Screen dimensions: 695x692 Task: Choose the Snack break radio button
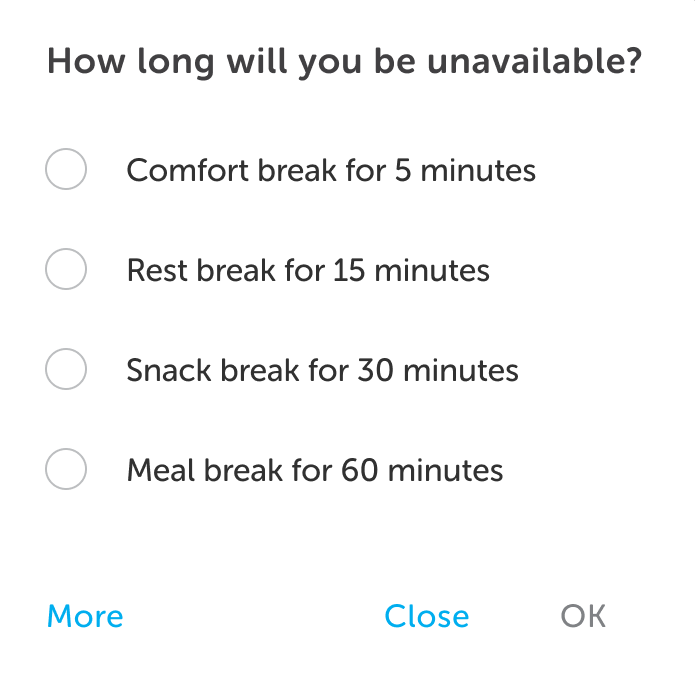pos(66,370)
